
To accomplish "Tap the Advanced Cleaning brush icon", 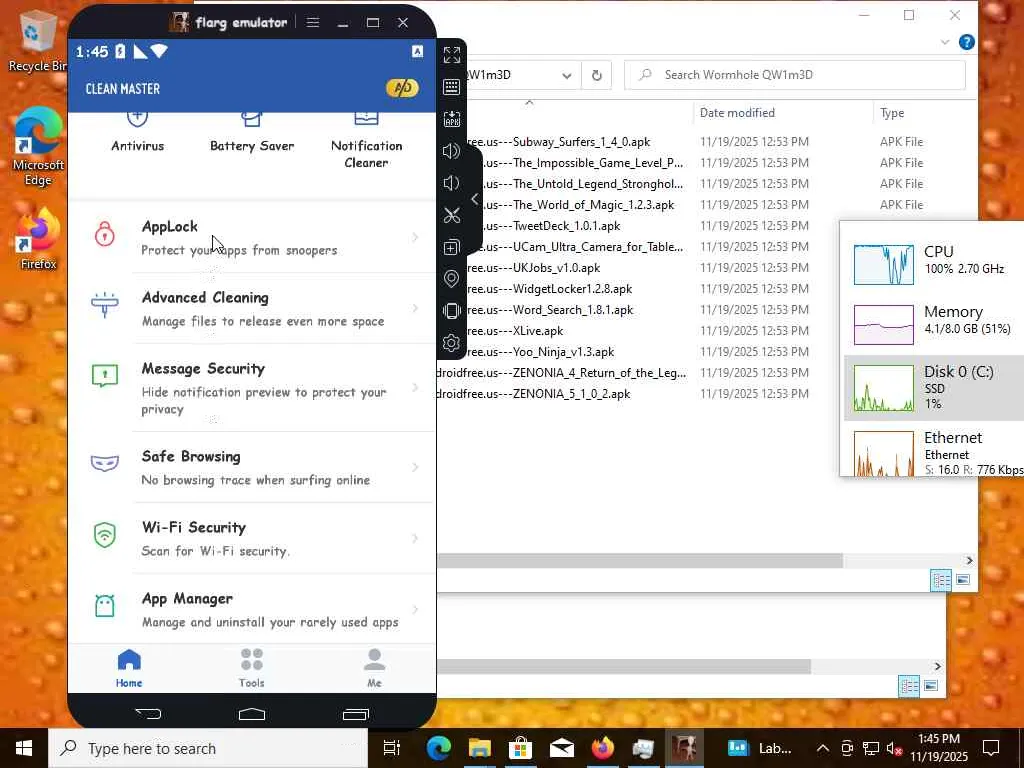I will 104,305.
